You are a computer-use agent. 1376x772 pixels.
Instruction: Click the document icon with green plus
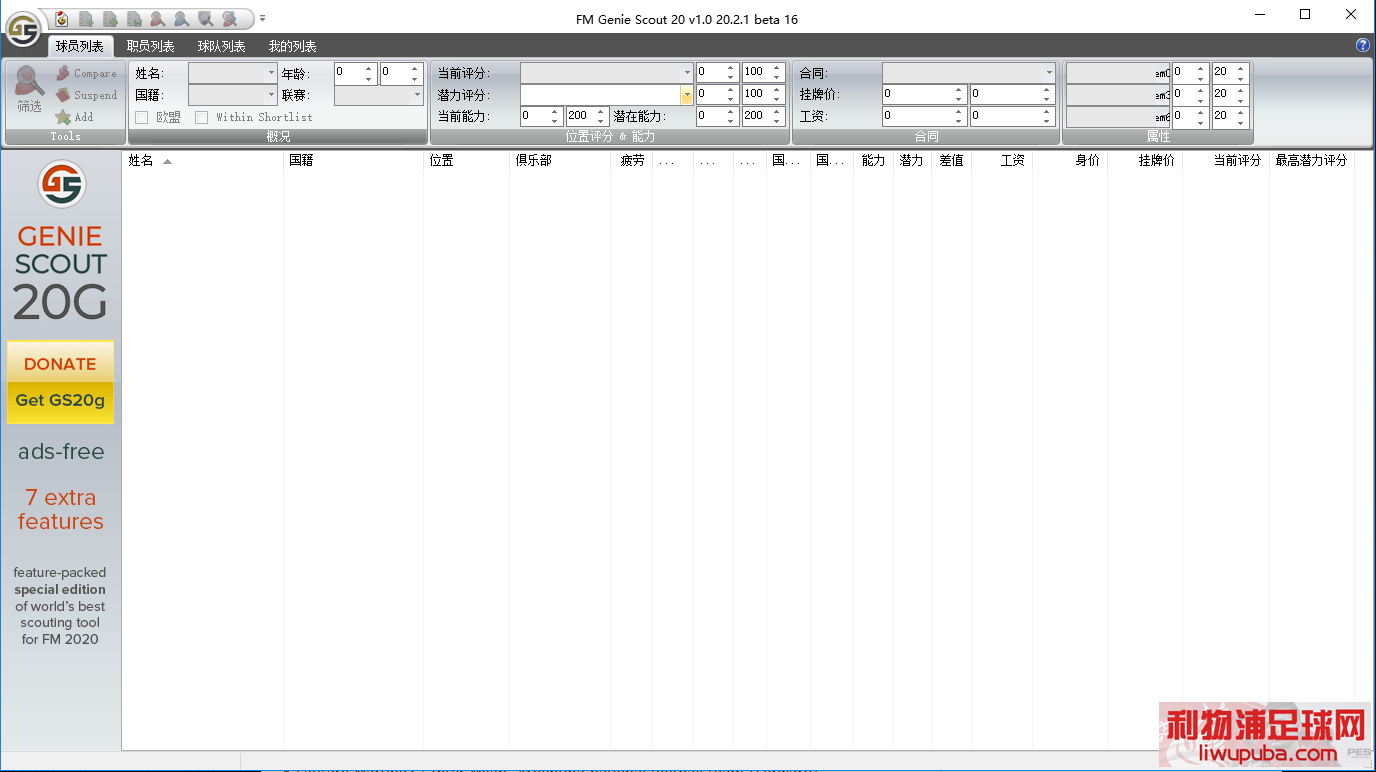click(x=110, y=18)
